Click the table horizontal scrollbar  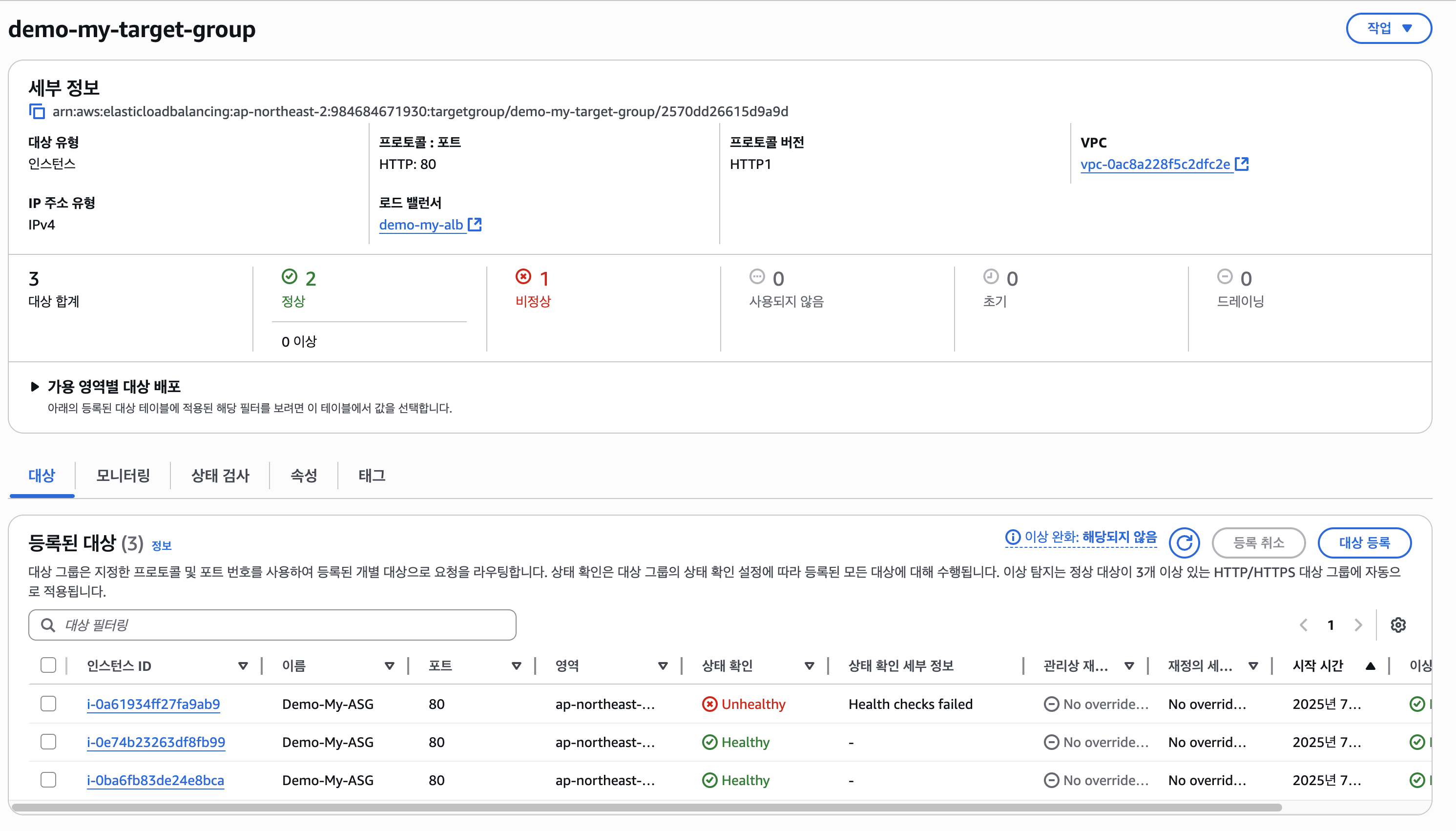(645, 808)
